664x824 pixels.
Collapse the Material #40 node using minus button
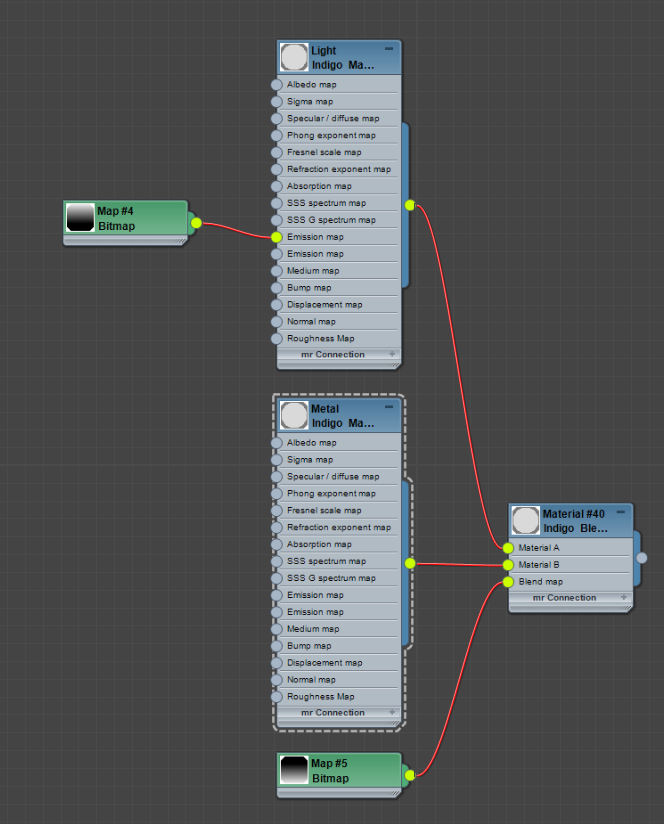[x=621, y=512]
